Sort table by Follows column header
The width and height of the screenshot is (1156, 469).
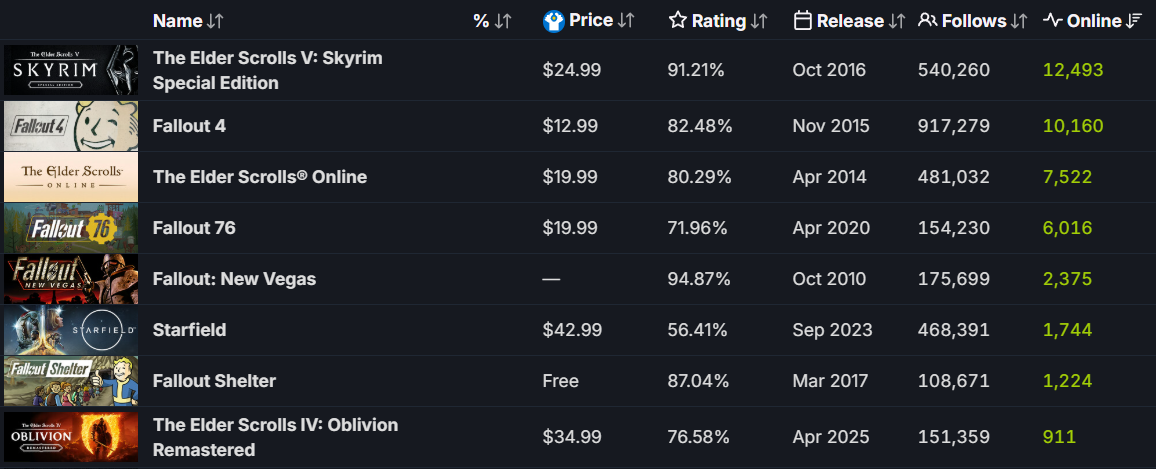[974, 21]
